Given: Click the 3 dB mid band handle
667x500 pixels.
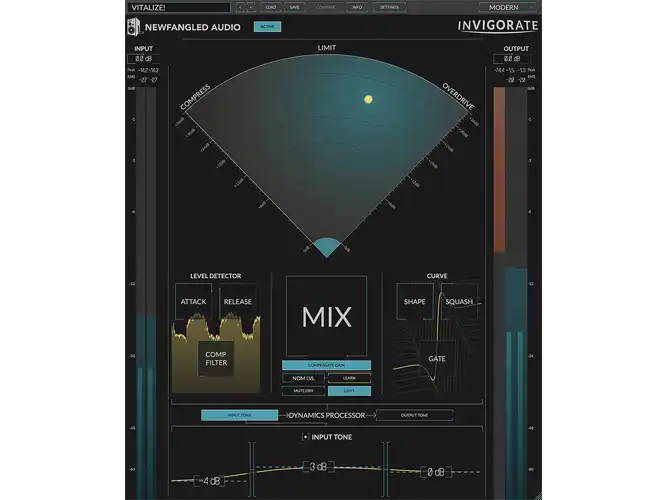Looking at the screenshot, I should (x=318, y=467).
